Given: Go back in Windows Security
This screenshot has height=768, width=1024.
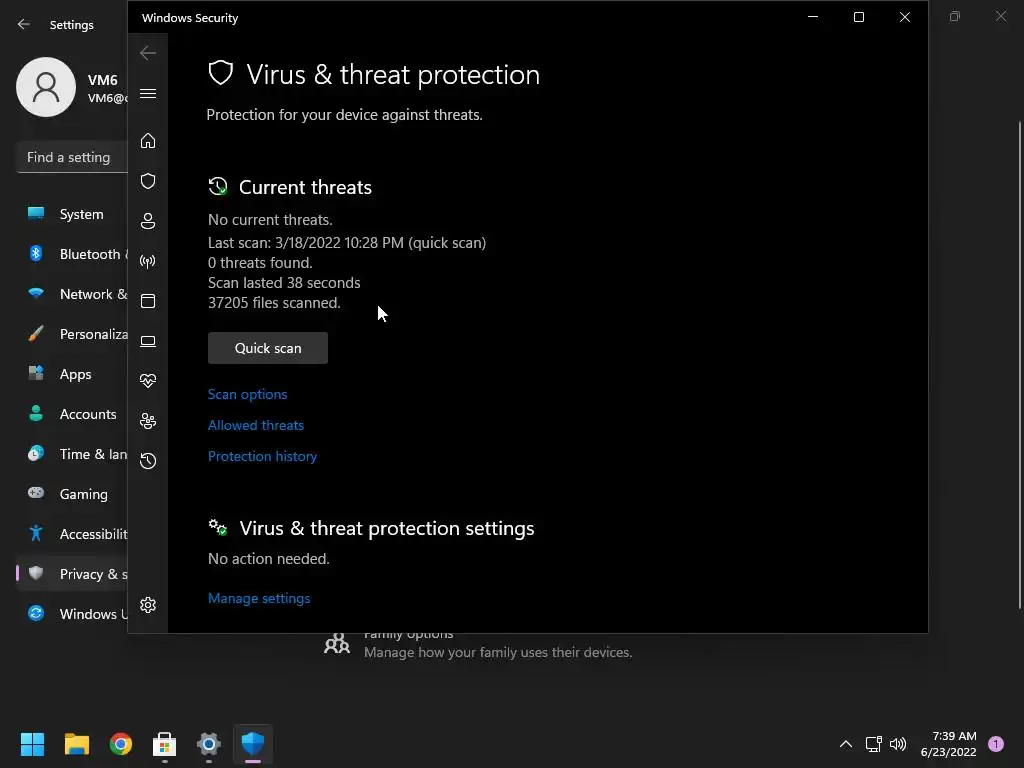Looking at the screenshot, I should [148, 53].
